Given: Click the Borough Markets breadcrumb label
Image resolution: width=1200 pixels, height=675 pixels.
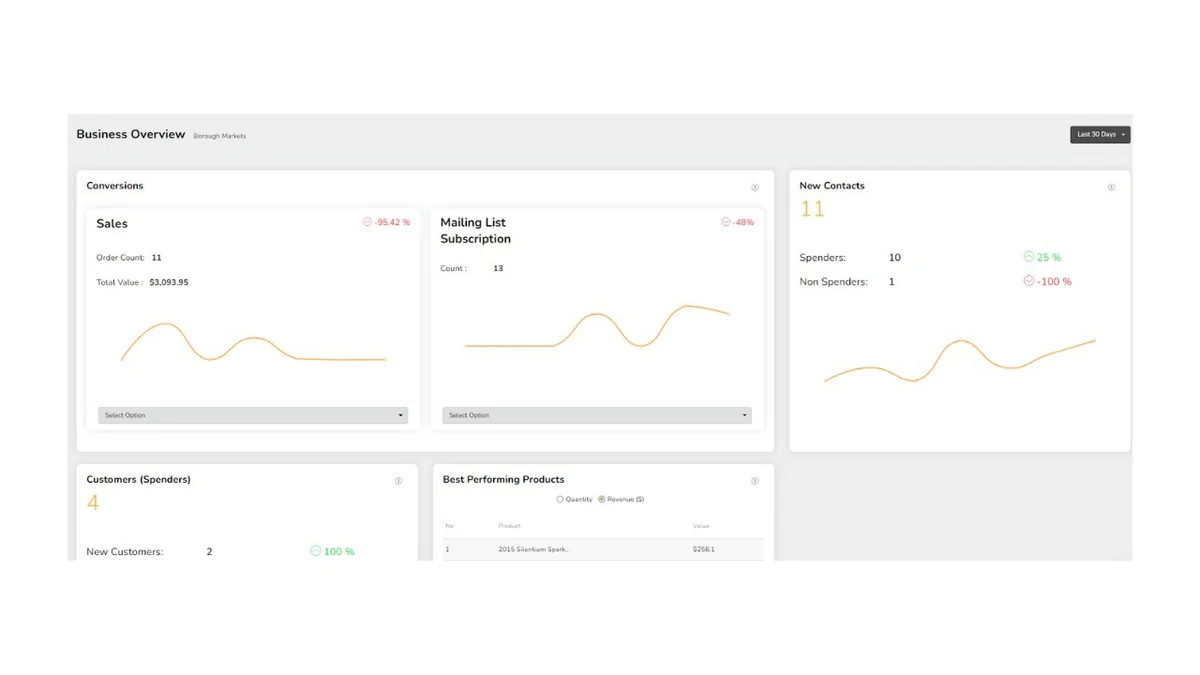Looking at the screenshot, I should pos(220,136).
